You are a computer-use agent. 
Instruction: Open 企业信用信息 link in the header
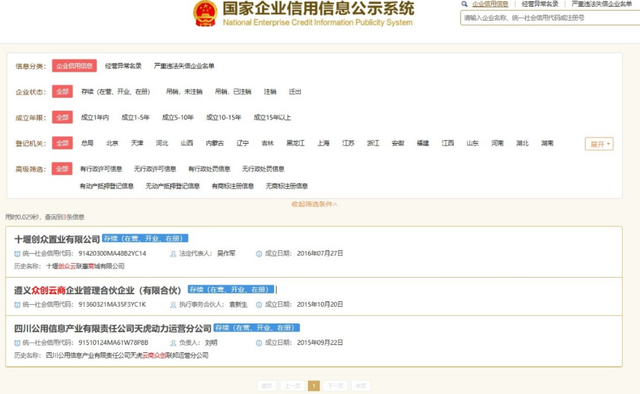(490, 4)
